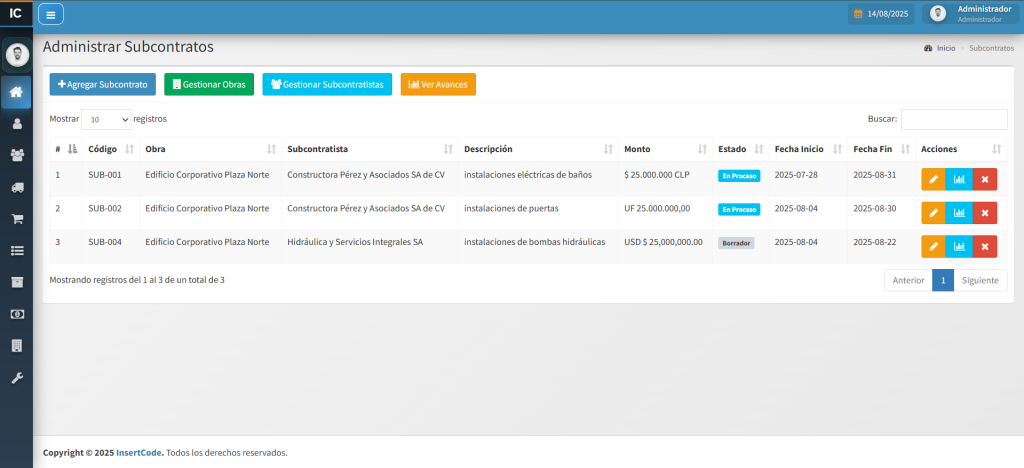Open Gestionar Subcontratistas
Viewport: 1024px width, 468px height.
click(327, 85)
